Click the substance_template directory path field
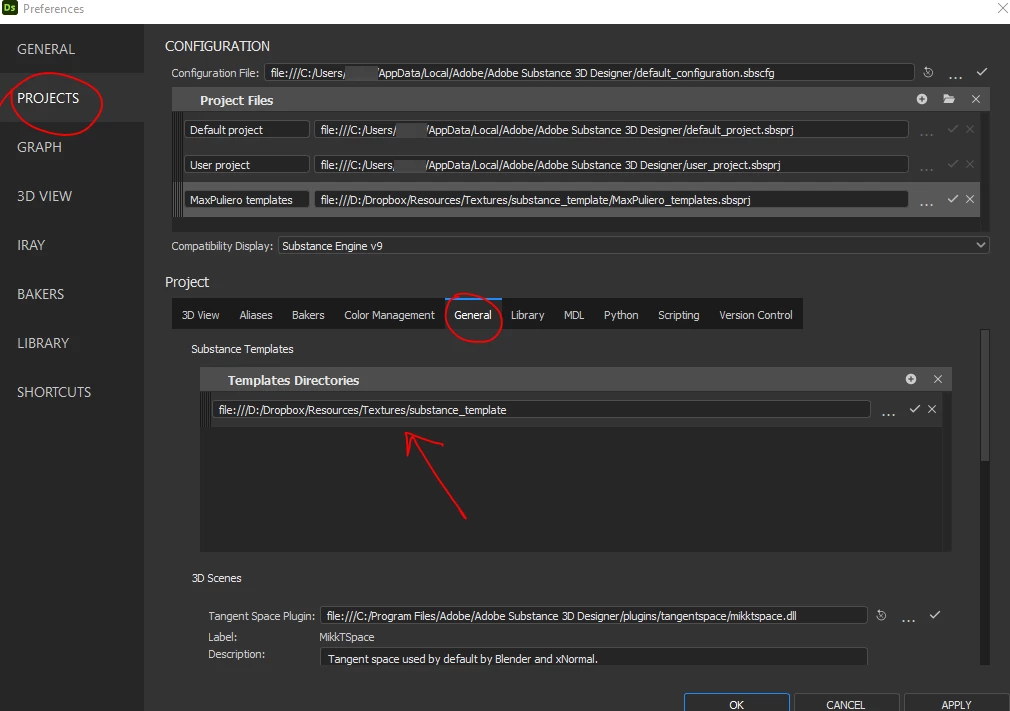 click(x=541, y=410)
